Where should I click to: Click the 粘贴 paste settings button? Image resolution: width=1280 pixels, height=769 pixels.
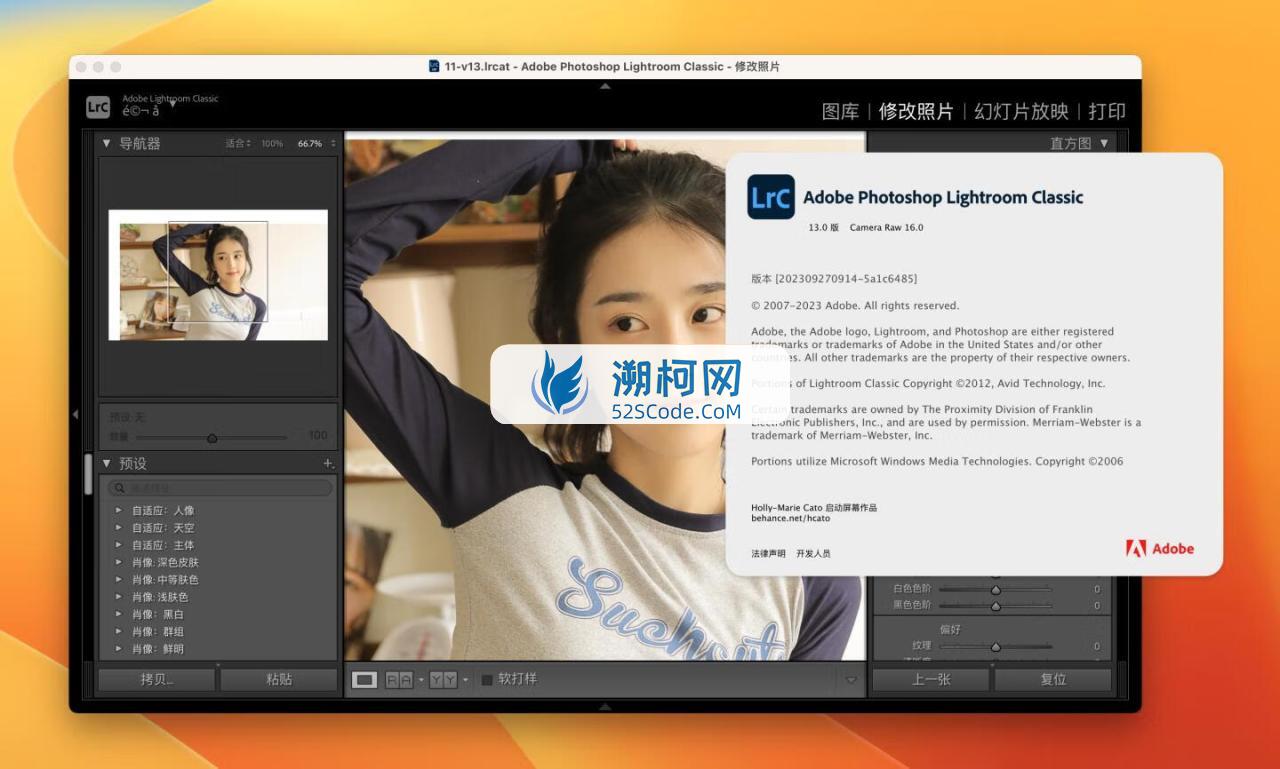pyautogui.click(x=279, y=679)
